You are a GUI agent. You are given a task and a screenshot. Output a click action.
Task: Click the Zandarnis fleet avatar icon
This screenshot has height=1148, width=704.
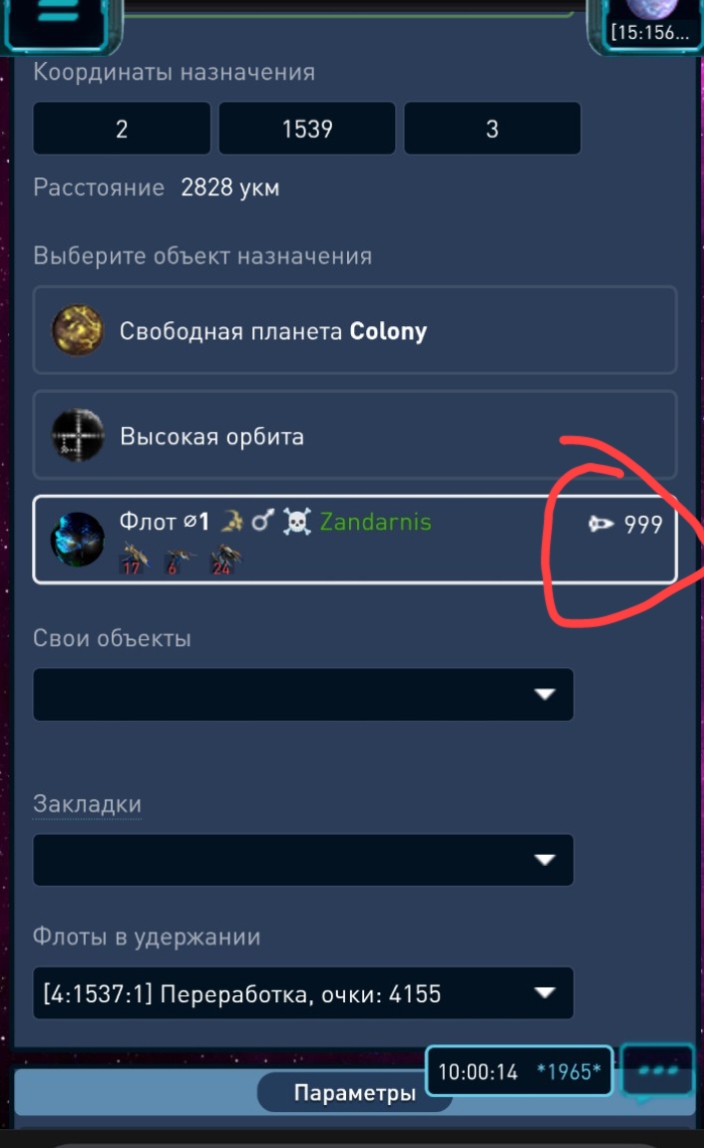point(78,540)
